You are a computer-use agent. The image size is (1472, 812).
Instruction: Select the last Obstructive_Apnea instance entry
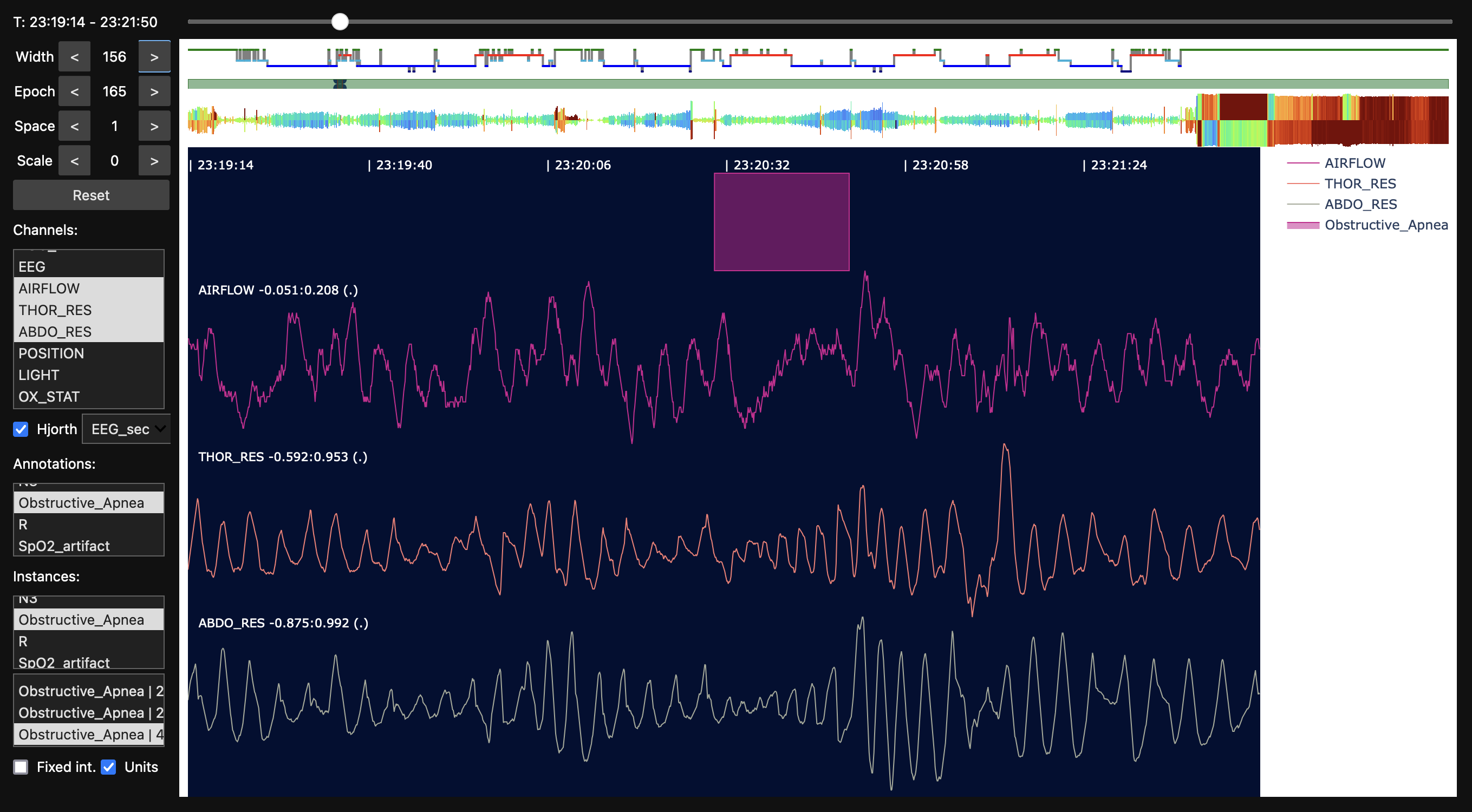89,735
